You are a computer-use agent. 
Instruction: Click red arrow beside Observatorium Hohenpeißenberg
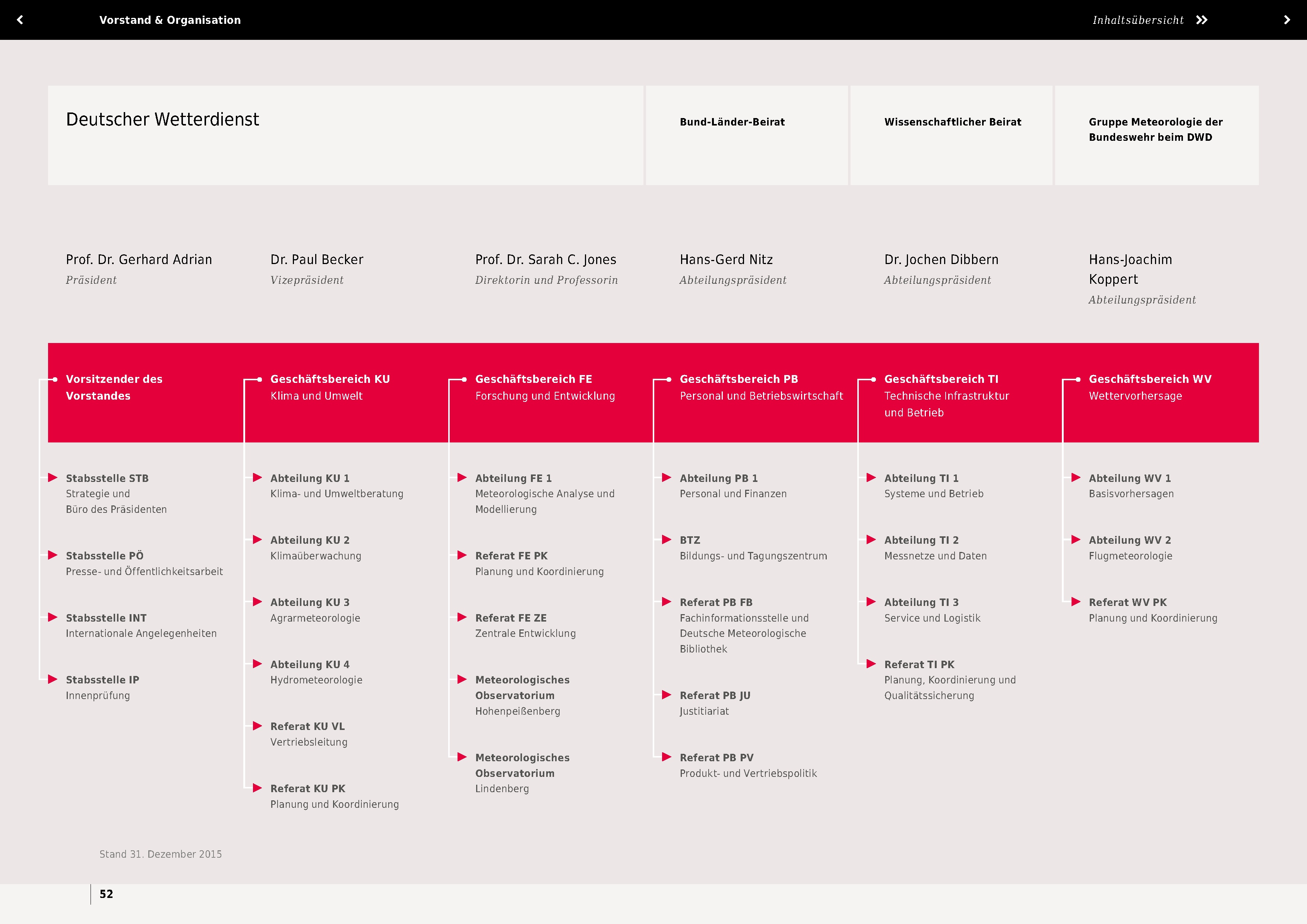tap(462, 679)
